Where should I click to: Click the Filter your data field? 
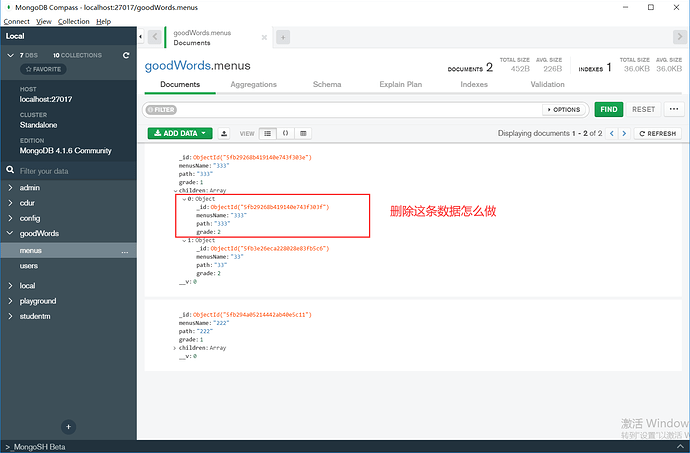click(68, 171)
